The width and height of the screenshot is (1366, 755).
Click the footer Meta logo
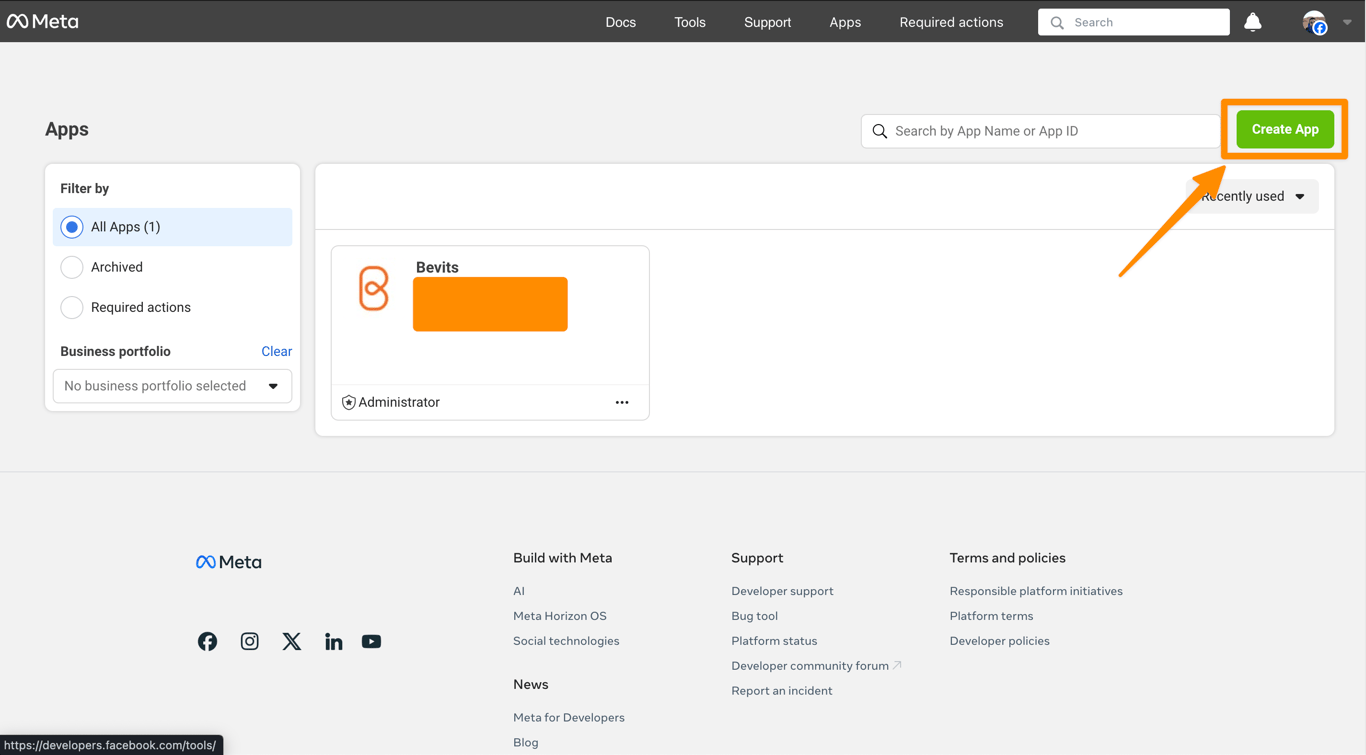click(229, 562)
